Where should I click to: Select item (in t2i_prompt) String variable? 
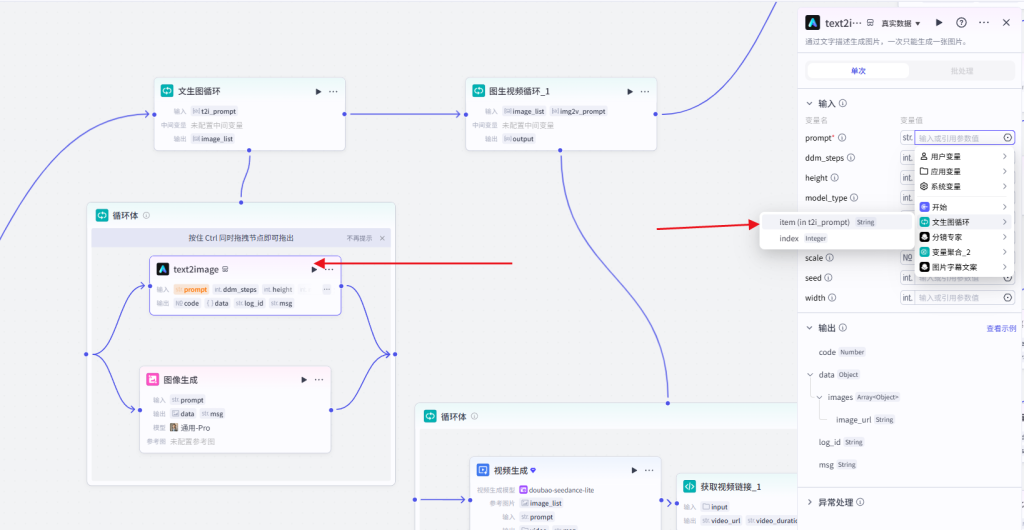[837, 222]
